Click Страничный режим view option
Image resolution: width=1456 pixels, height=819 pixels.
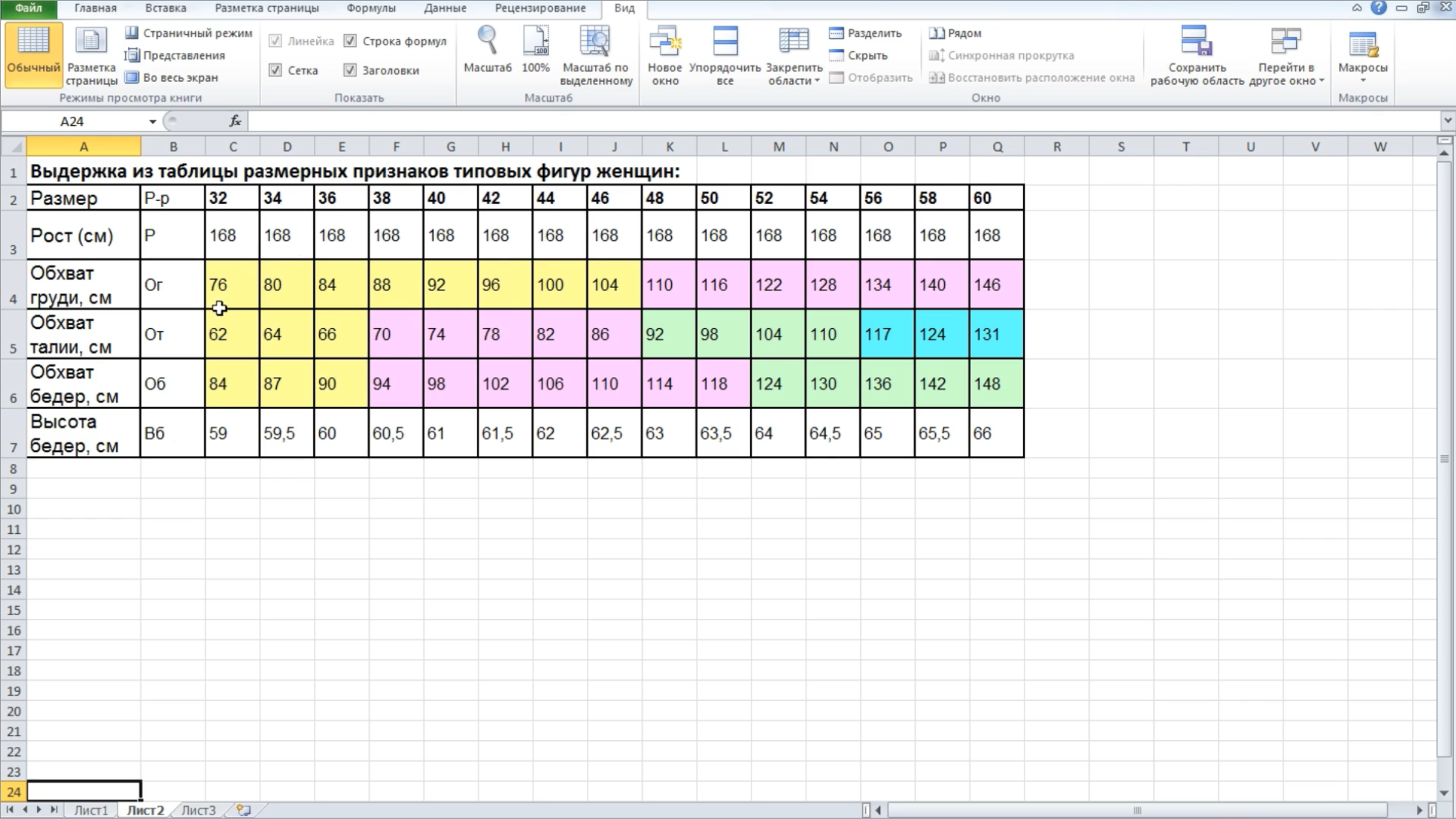coord(188,33)
